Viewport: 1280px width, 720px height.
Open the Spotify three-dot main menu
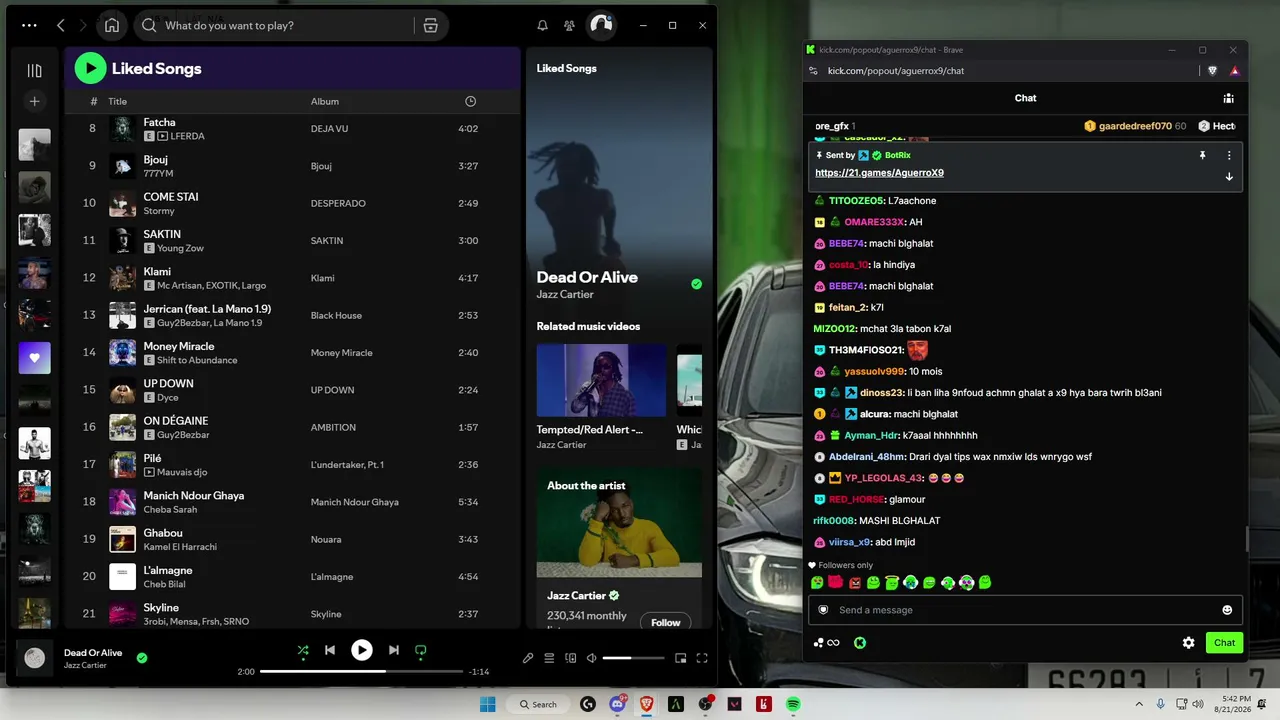click(29, 25)
